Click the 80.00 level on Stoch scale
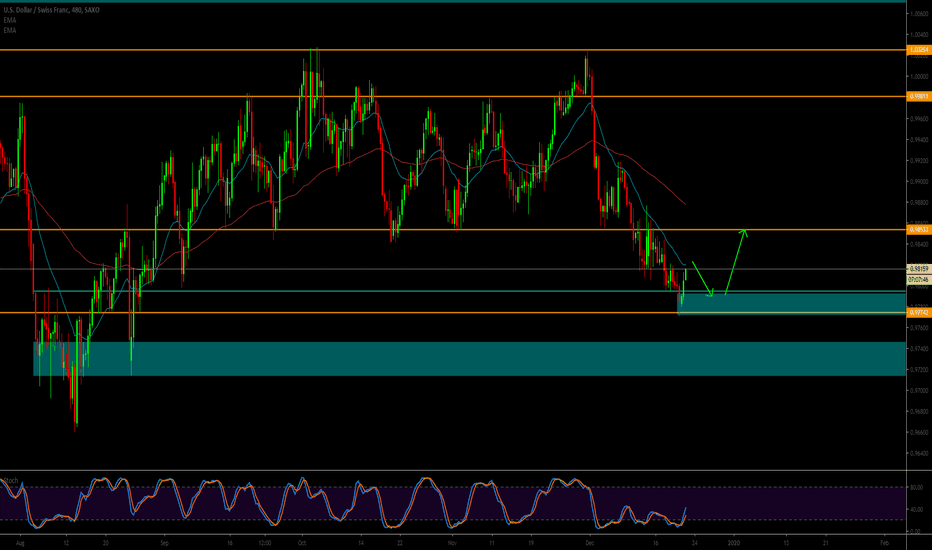932x550 pixels. click(x=916, y=488)
